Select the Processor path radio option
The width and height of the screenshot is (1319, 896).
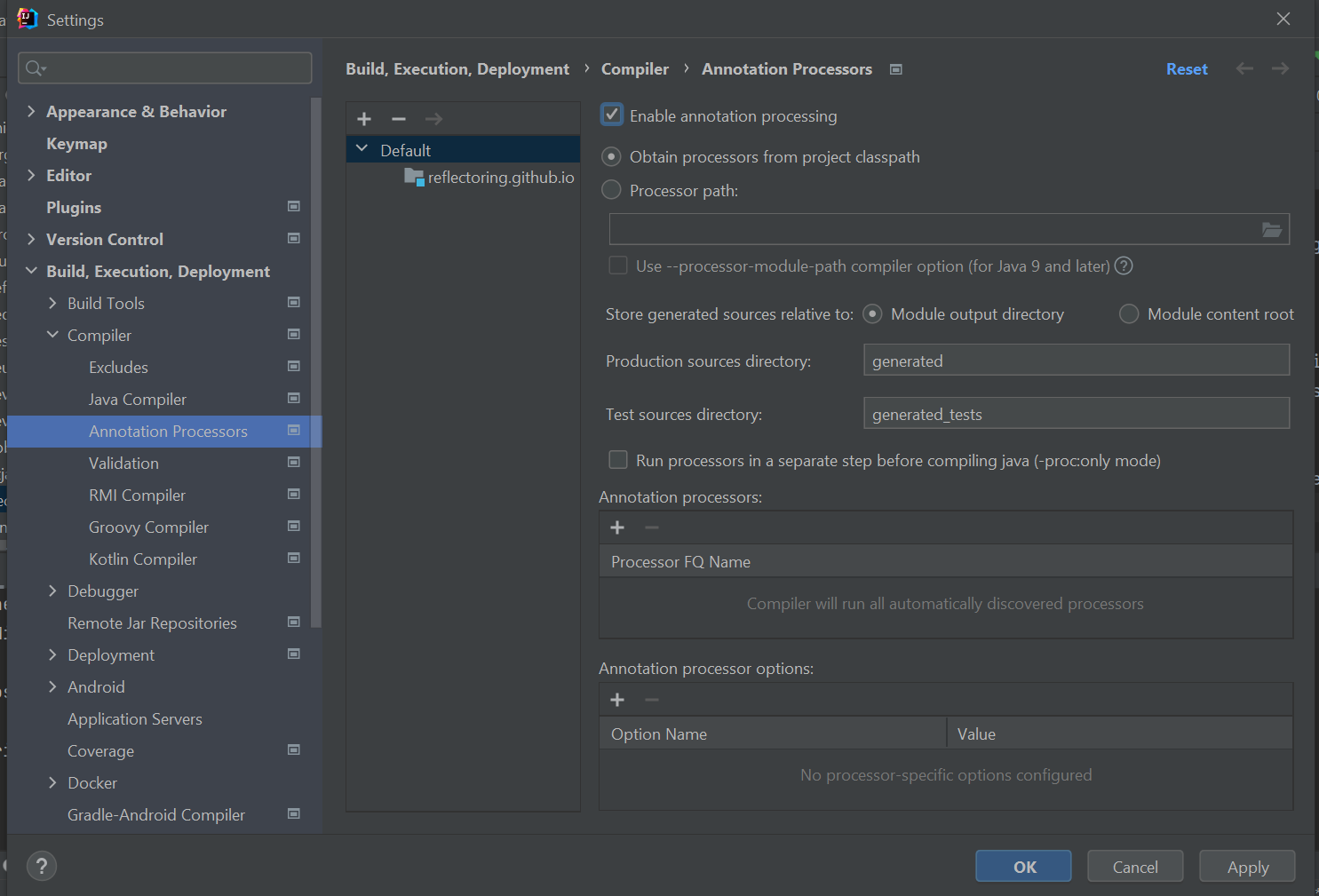tap(611, 190)
